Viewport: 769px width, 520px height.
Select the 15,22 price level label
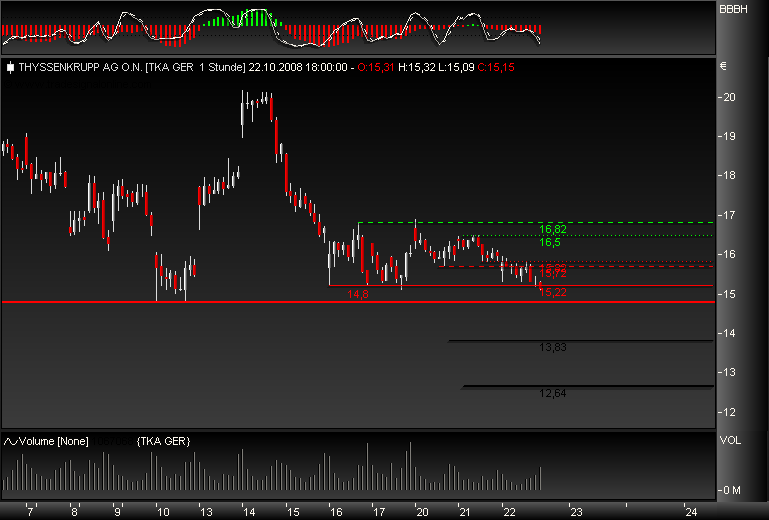[x=553, y=291]
